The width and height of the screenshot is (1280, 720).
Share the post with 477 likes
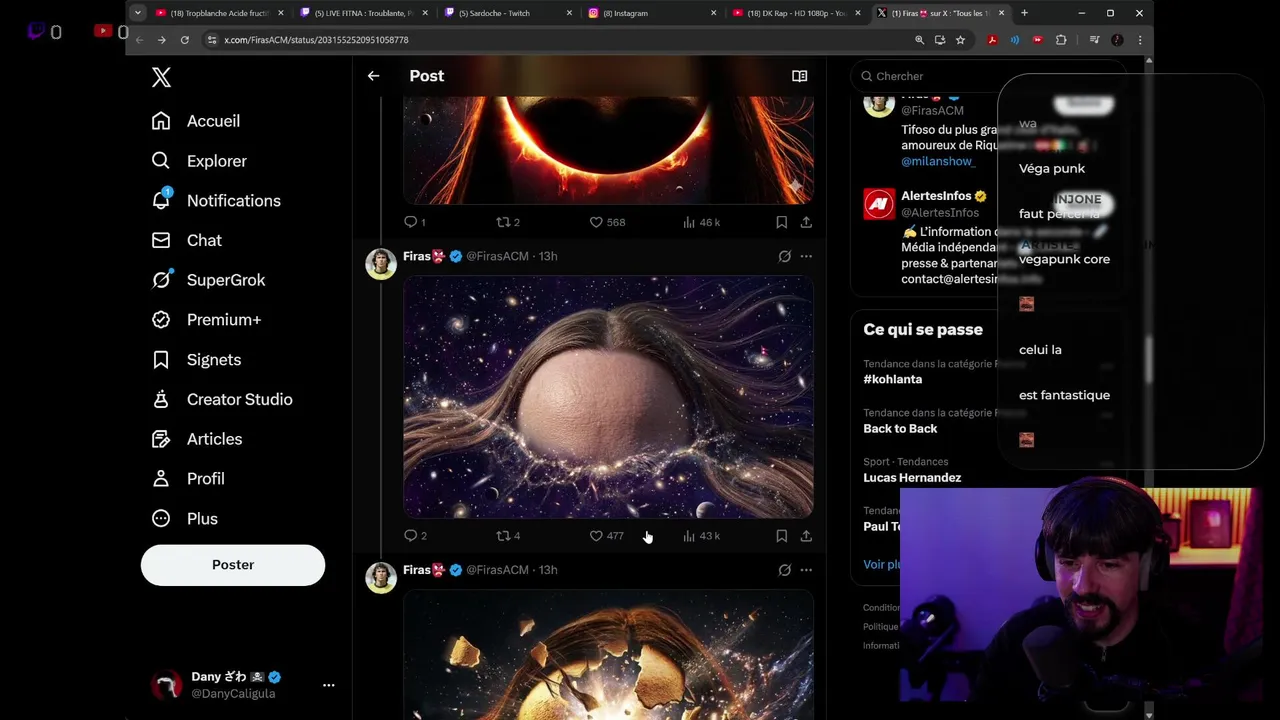tap(806, 536)
